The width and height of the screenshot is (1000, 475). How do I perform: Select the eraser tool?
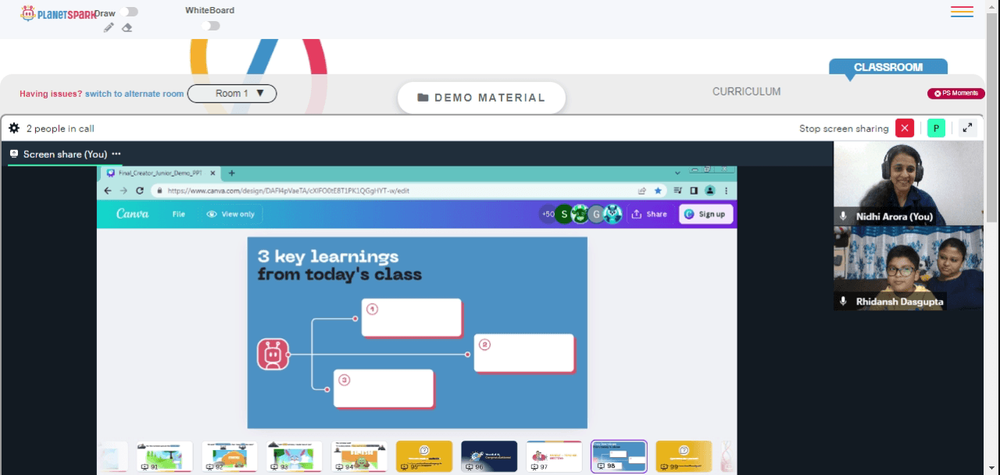click(127, 27)
